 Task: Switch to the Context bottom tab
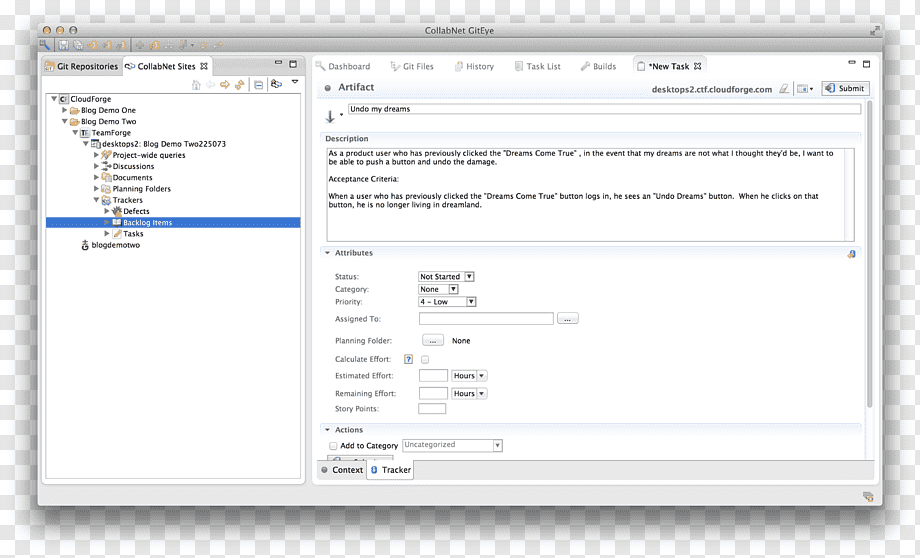(343, 470)
